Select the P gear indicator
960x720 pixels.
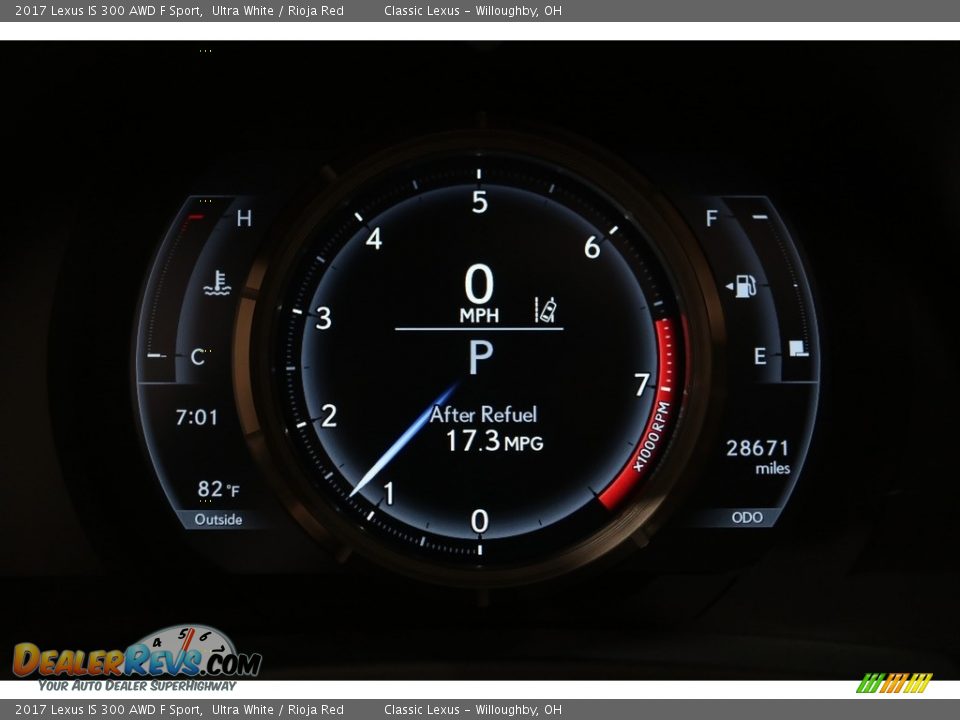480,358
